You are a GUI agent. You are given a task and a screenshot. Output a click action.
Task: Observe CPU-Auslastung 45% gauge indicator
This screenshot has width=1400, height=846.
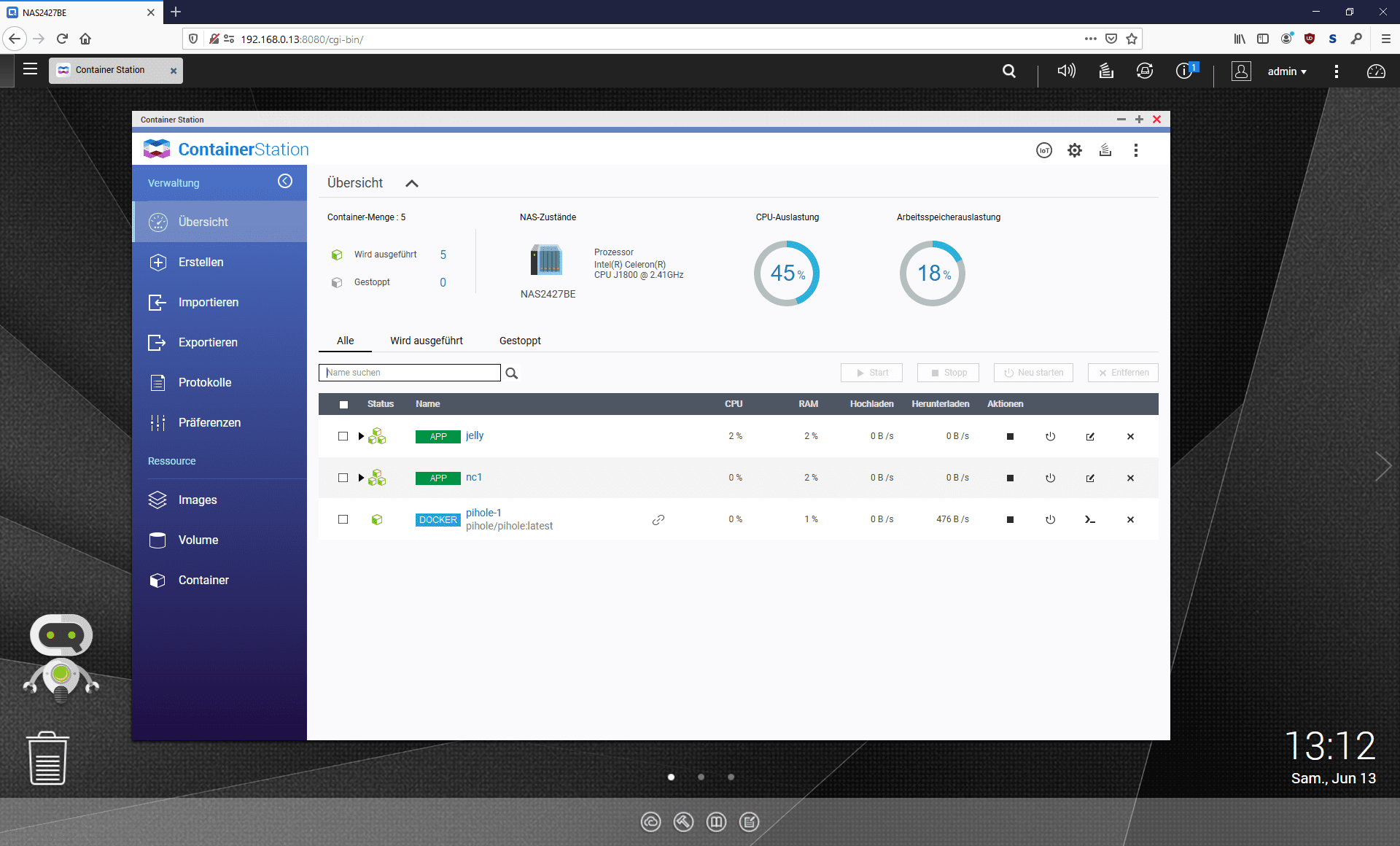(x=788, y=272)
